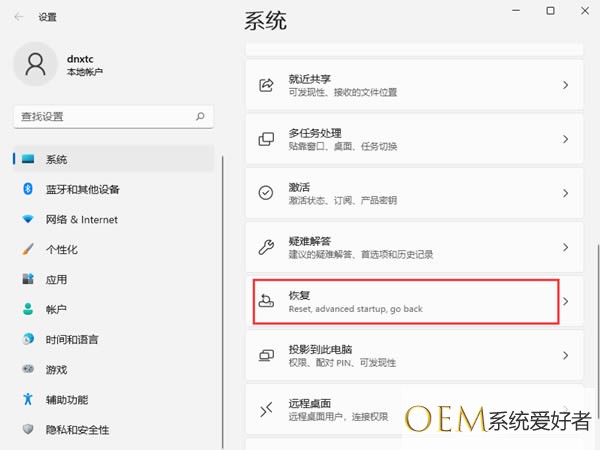Click the 激活 checkmark circle icon
The height and width of the screenshot is (450, 600).
tap(266, 193)
